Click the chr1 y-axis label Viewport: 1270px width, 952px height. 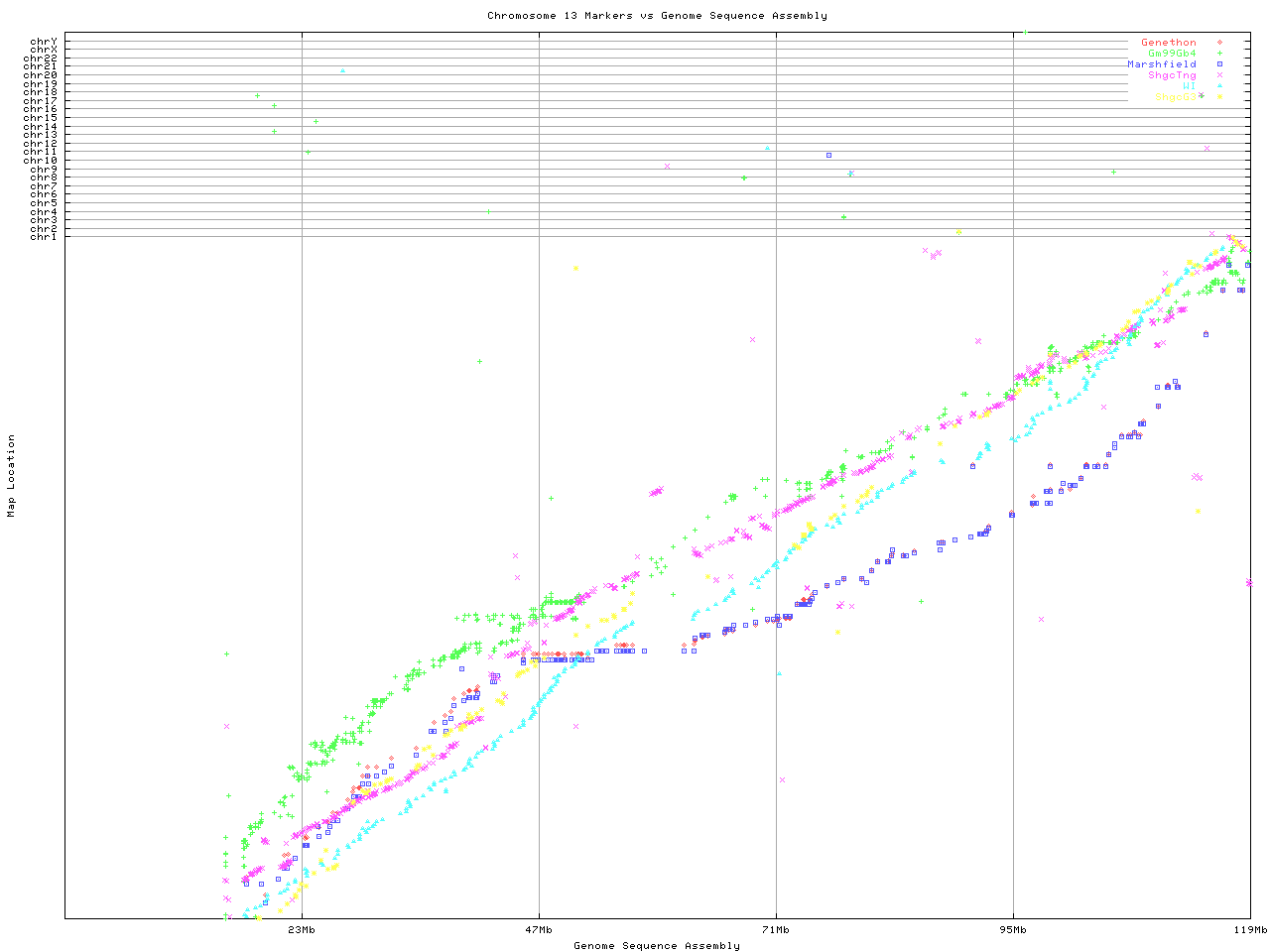click(x=44, y=237)
